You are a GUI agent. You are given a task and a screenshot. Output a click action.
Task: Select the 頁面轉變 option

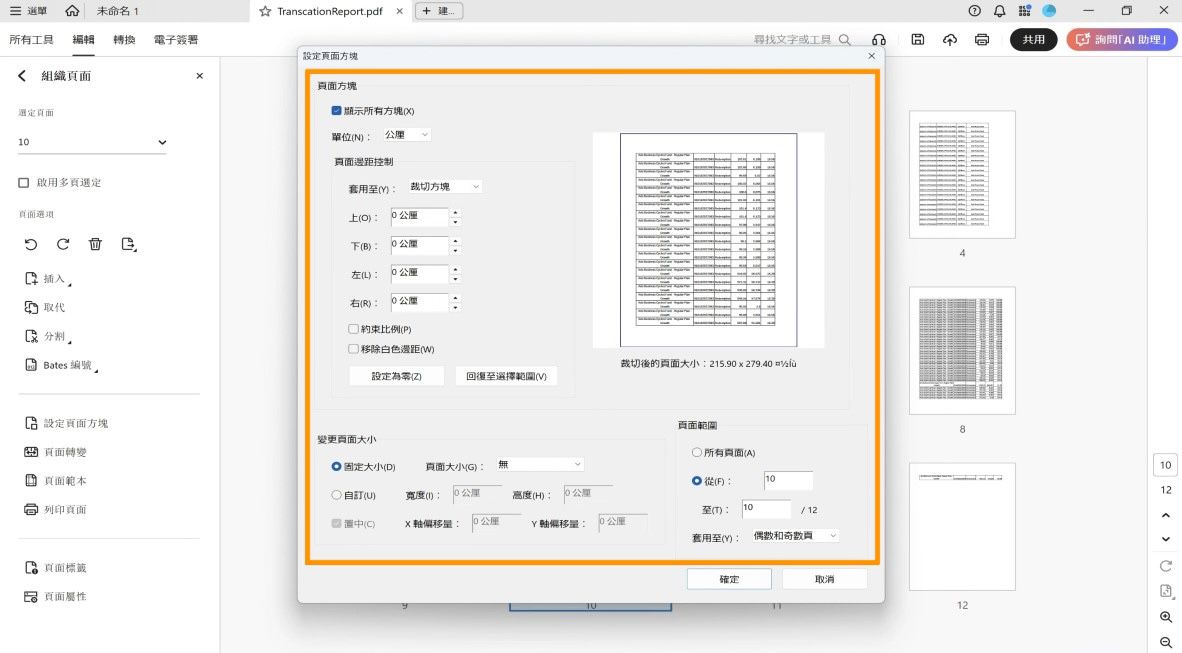(74, 451)
